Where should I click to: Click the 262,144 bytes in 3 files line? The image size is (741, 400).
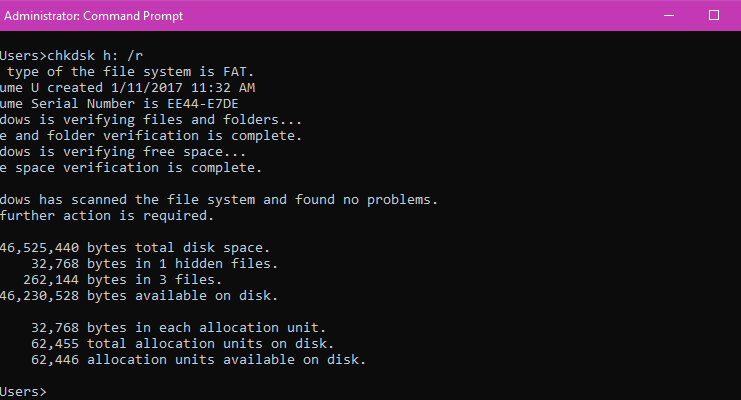[122, 280]
